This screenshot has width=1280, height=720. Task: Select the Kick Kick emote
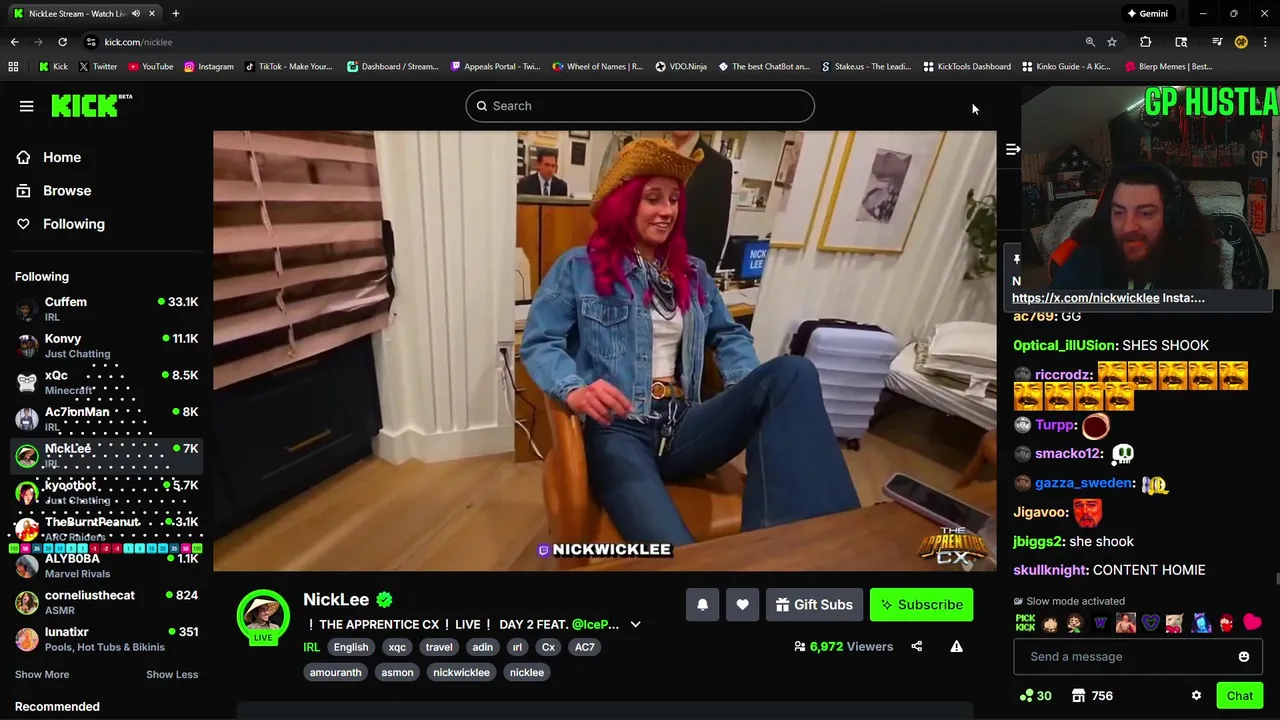pos(1025,623)
